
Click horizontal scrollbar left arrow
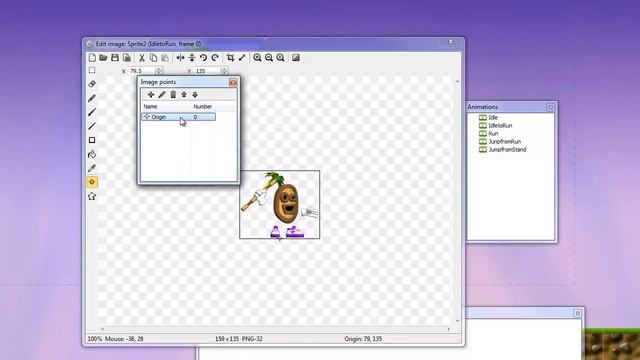[102, 329]
